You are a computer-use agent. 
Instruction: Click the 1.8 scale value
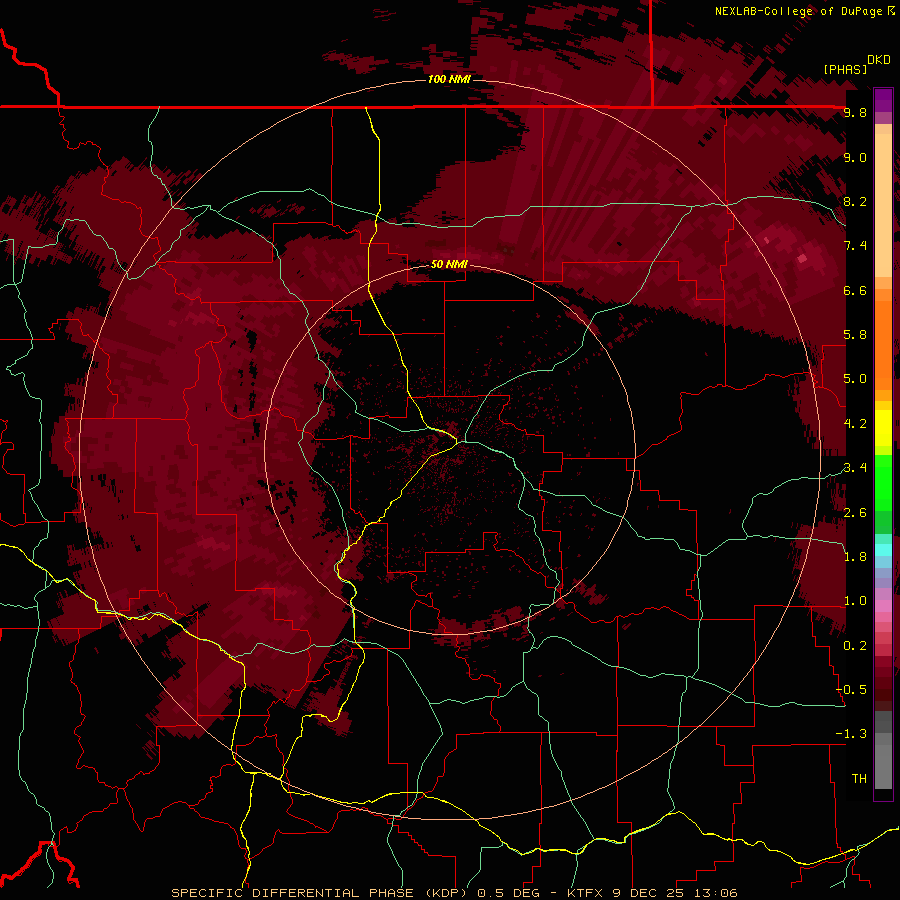click(x=855, y=557)
